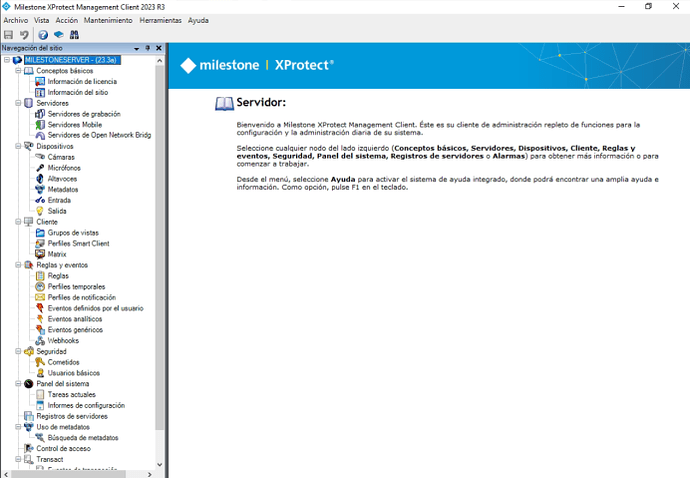Select Eventos analíticos in the tree

click(x=75, y=319)
